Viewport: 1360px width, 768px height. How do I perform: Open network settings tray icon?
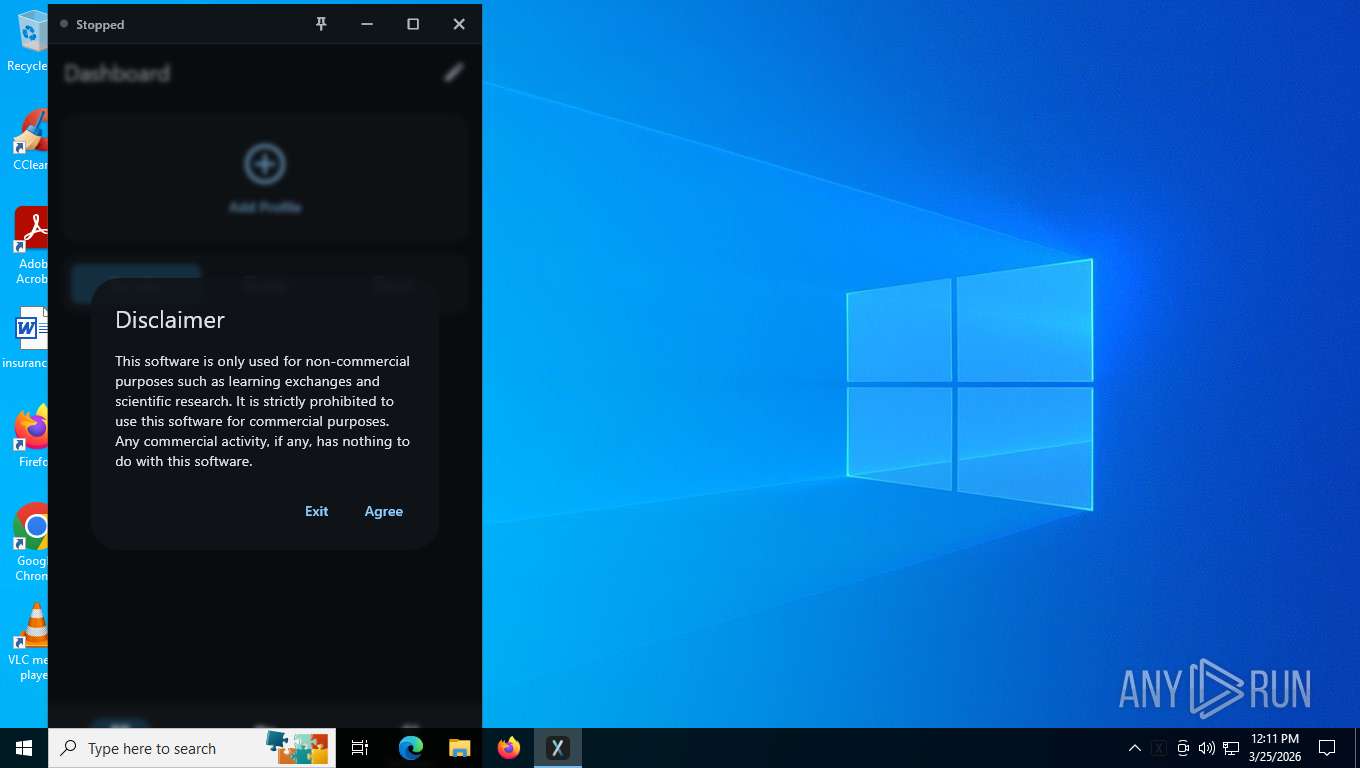[x=1231, y=748]
